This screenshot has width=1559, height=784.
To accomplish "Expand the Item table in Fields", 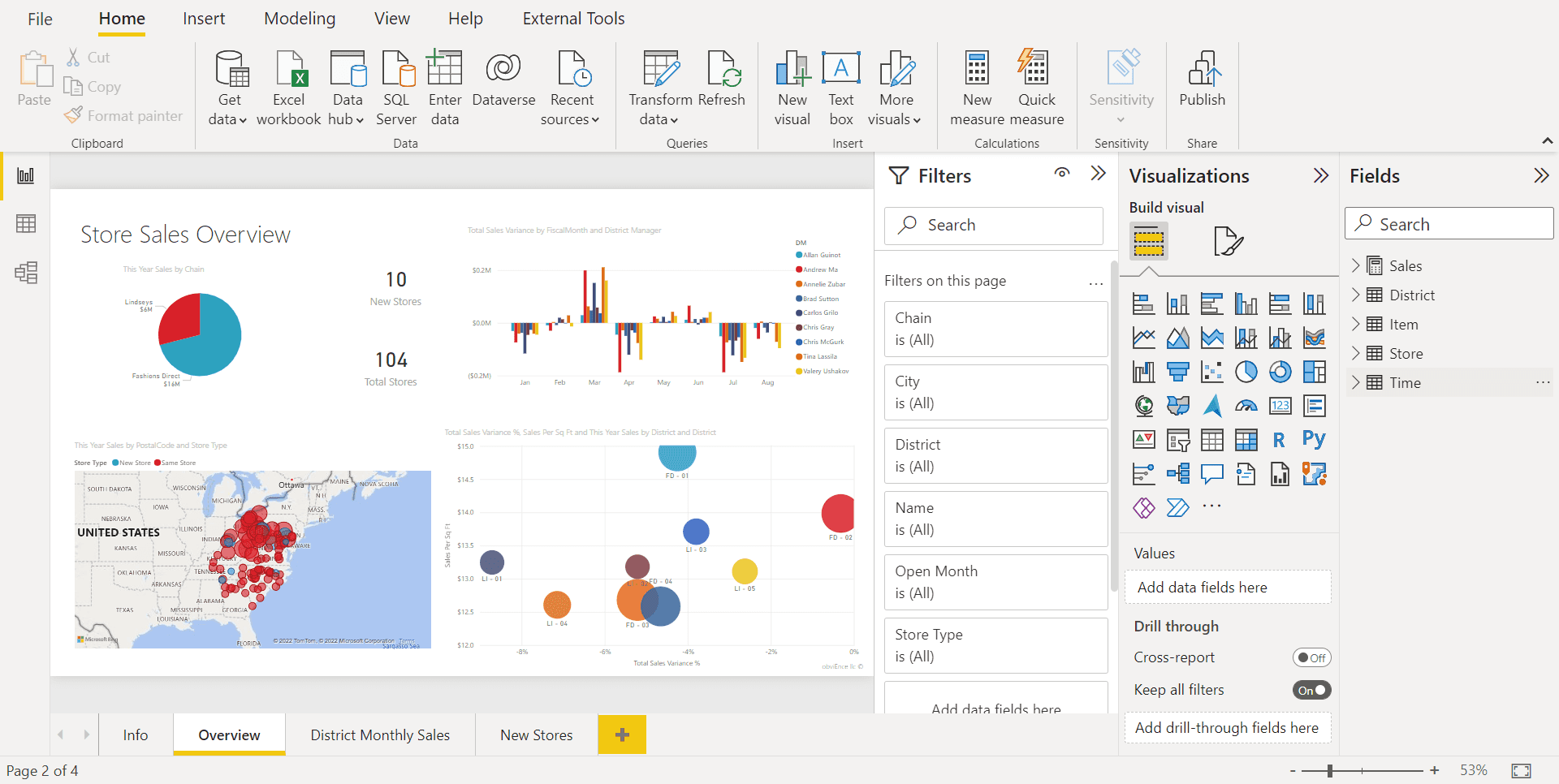I will 1355,324.
